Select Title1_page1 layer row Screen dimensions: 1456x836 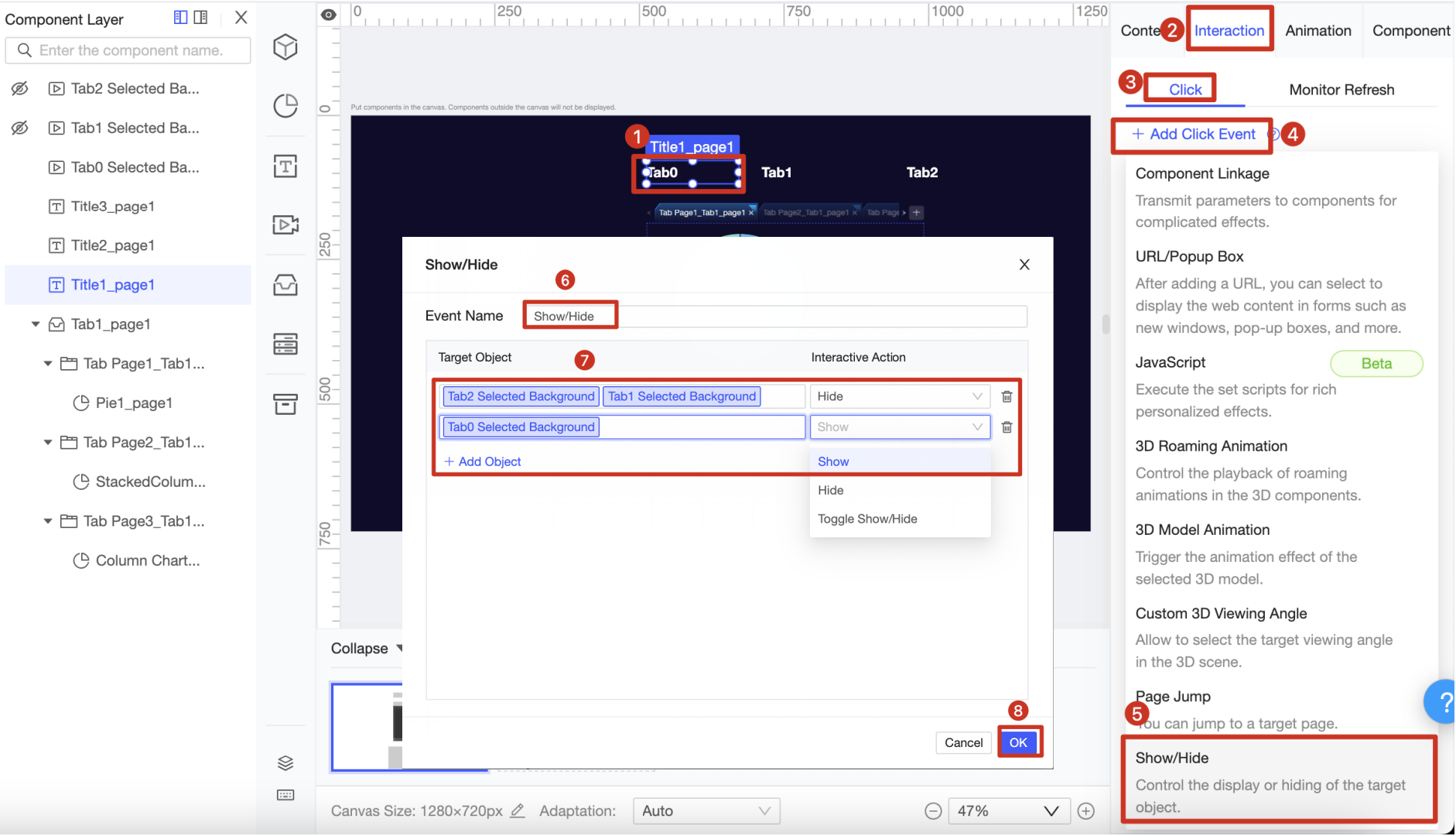coord(128,285)
